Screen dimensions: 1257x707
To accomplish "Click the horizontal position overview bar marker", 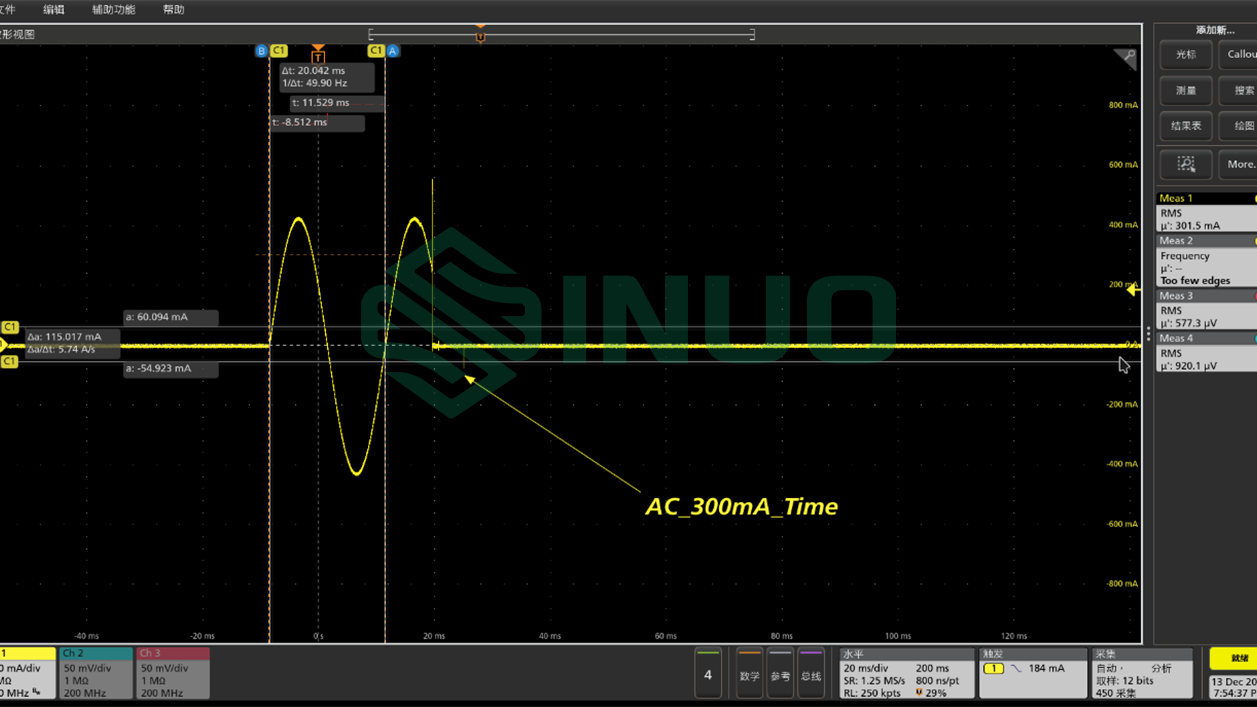I will tap(481, 35).
